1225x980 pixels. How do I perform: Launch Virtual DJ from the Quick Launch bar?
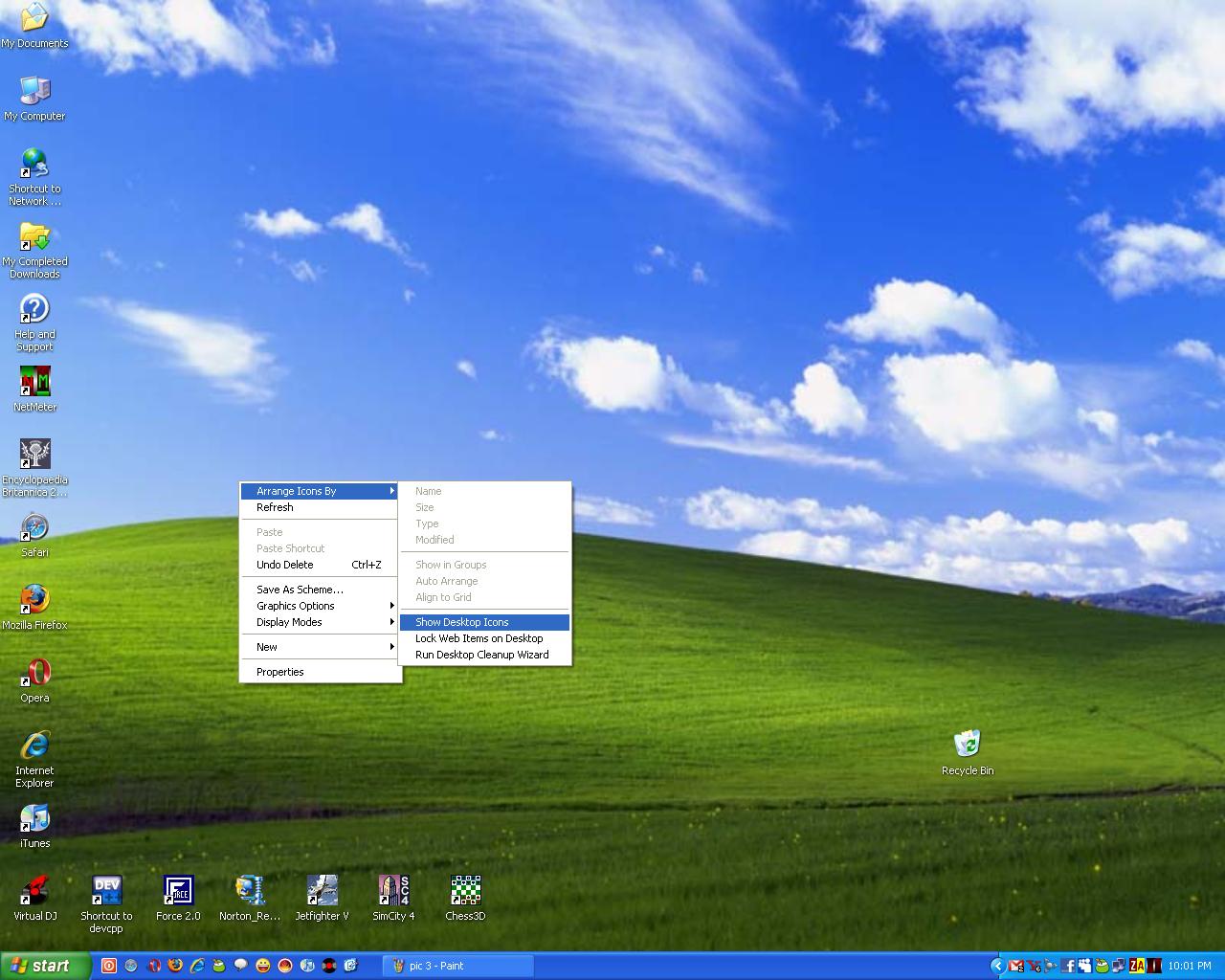click(329, 966)
